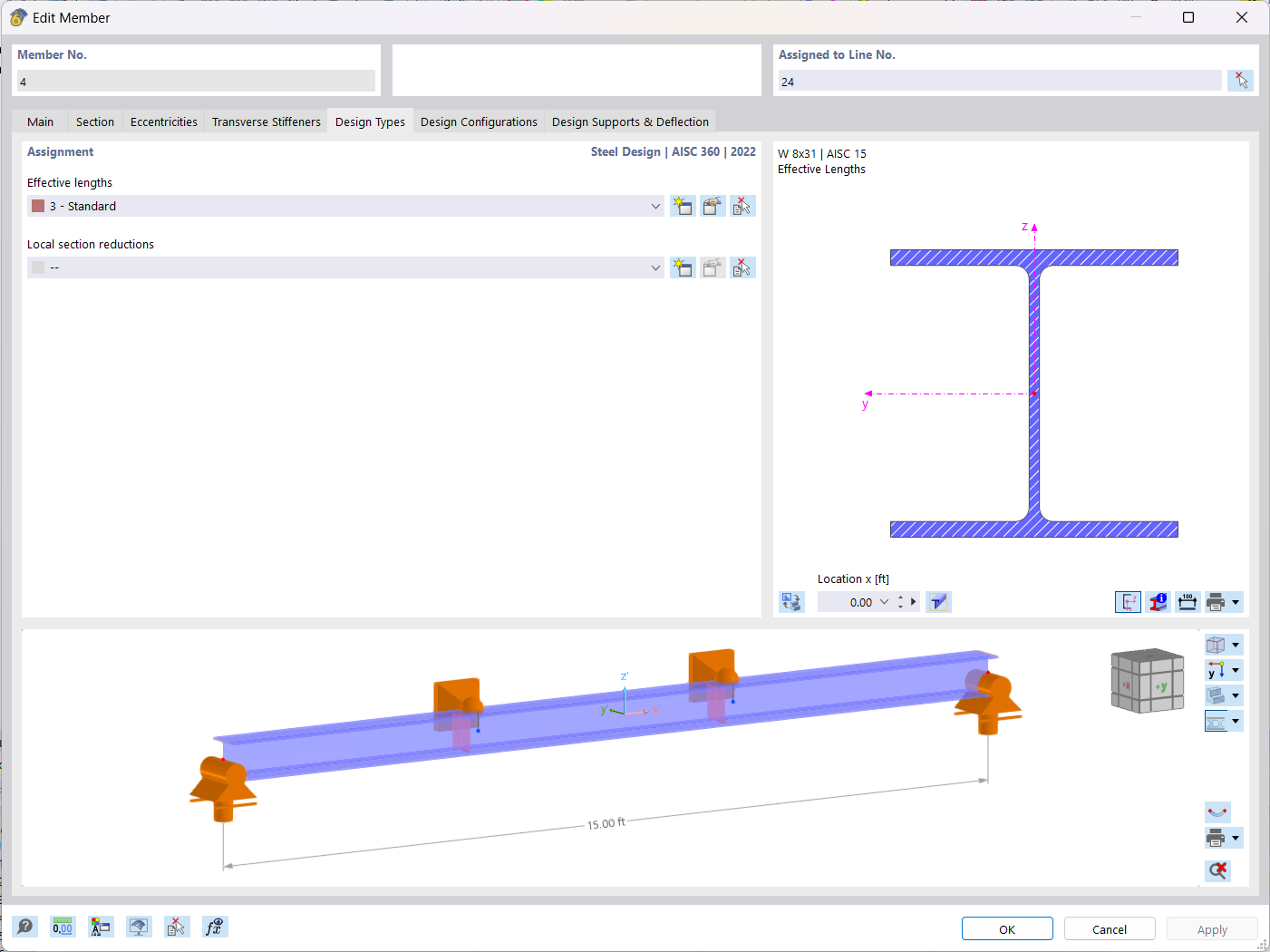Screen dimensions: 1270x952
Task: Remove the local section reductions assignment
Action: click(x=742, y=267)
